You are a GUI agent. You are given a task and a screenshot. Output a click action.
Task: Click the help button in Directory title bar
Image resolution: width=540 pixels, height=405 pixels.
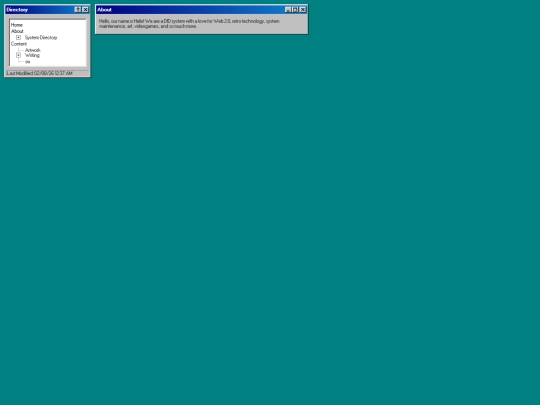point(78,10)
